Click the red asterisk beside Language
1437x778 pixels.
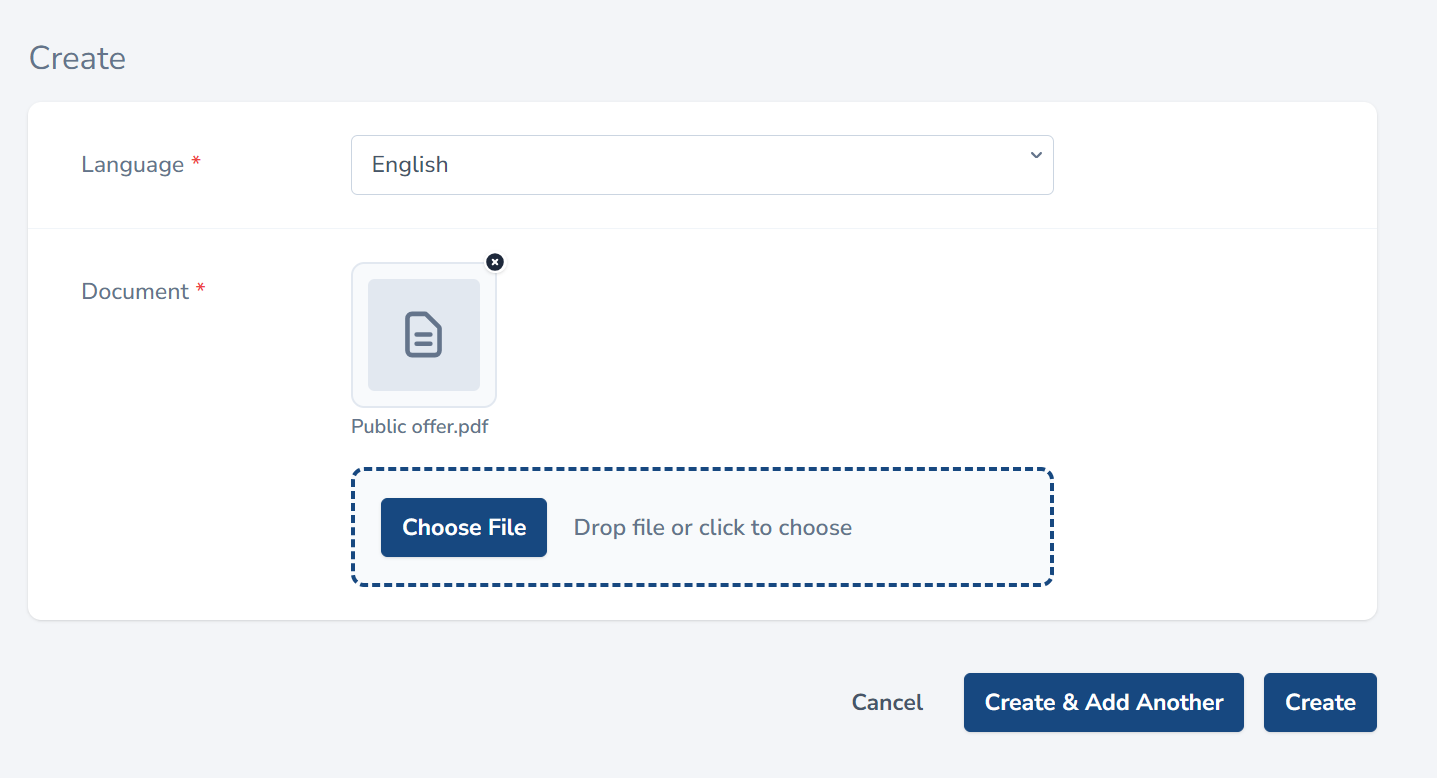tap(196, 163)
